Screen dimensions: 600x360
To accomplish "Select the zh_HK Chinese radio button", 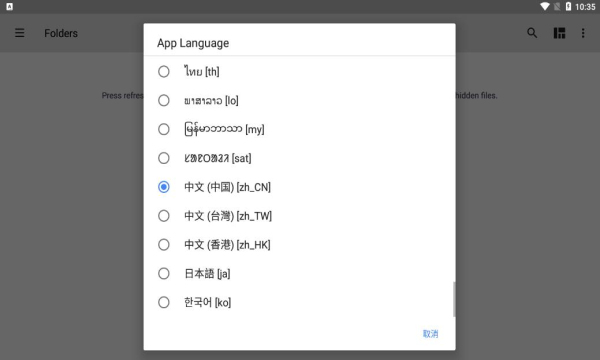I will [164, 244].
